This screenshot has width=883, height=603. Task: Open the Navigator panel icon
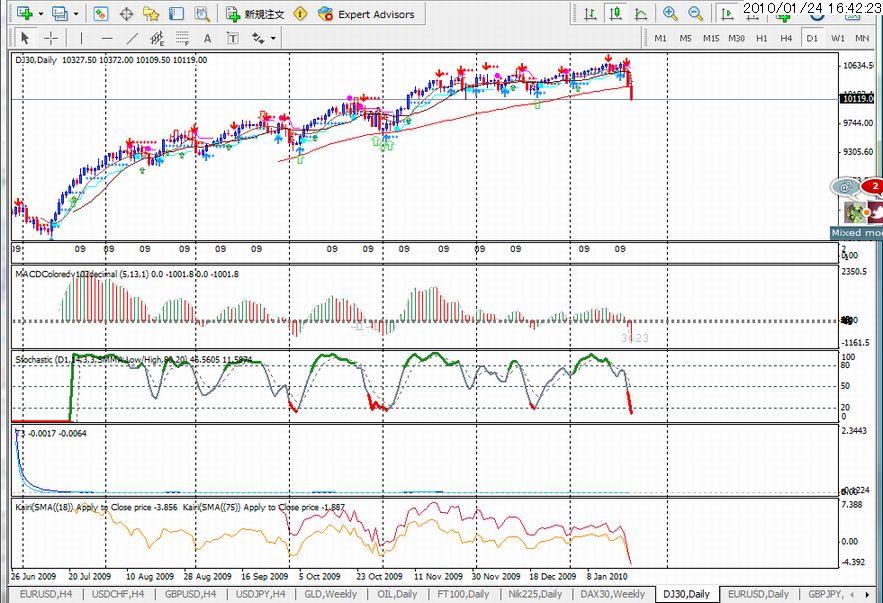tap(151, 14)
